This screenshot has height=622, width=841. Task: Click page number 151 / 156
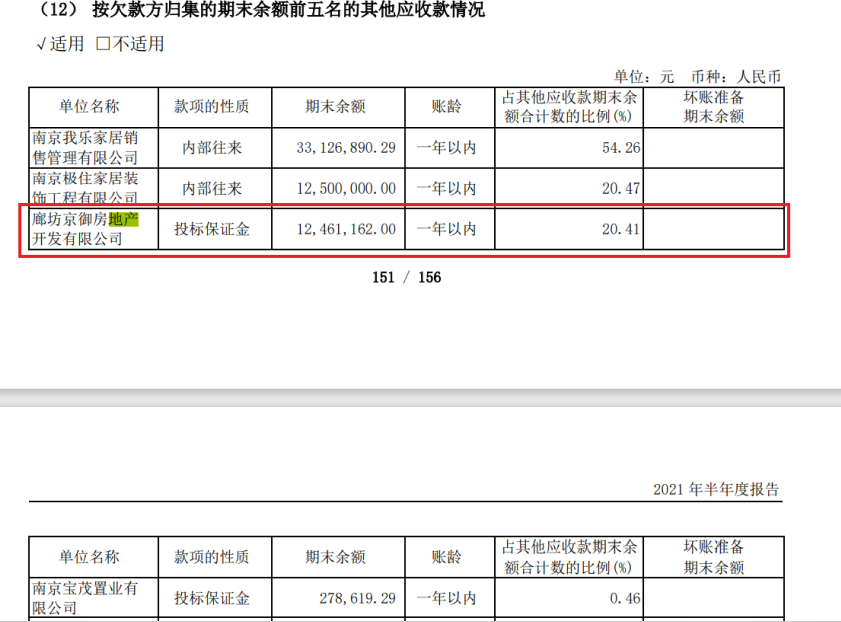click(407, 277)
